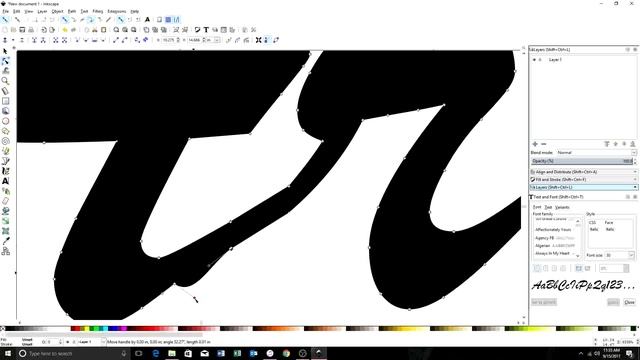Open Text and Font dialog toolbar icon

(x=206, y=30)
